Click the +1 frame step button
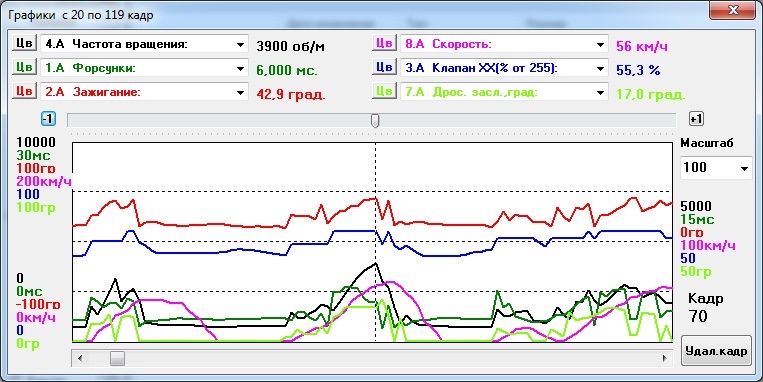The width and height of the screenshot is (763, 382). [x=696, y=119]
